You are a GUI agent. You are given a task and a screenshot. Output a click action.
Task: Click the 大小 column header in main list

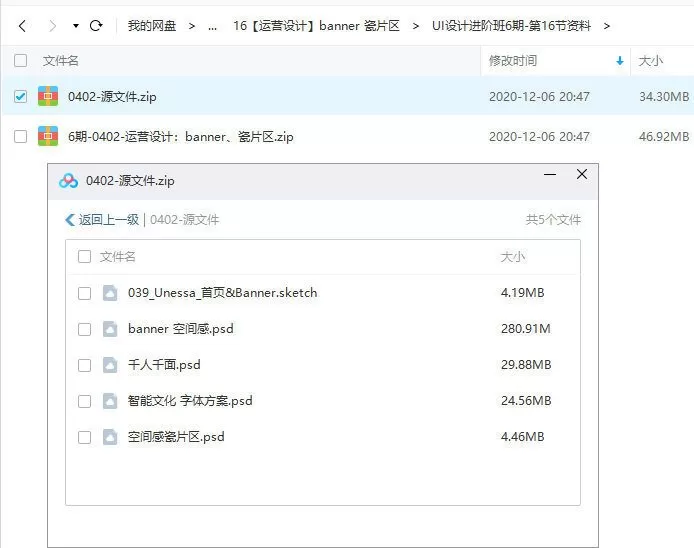[650, 61]
